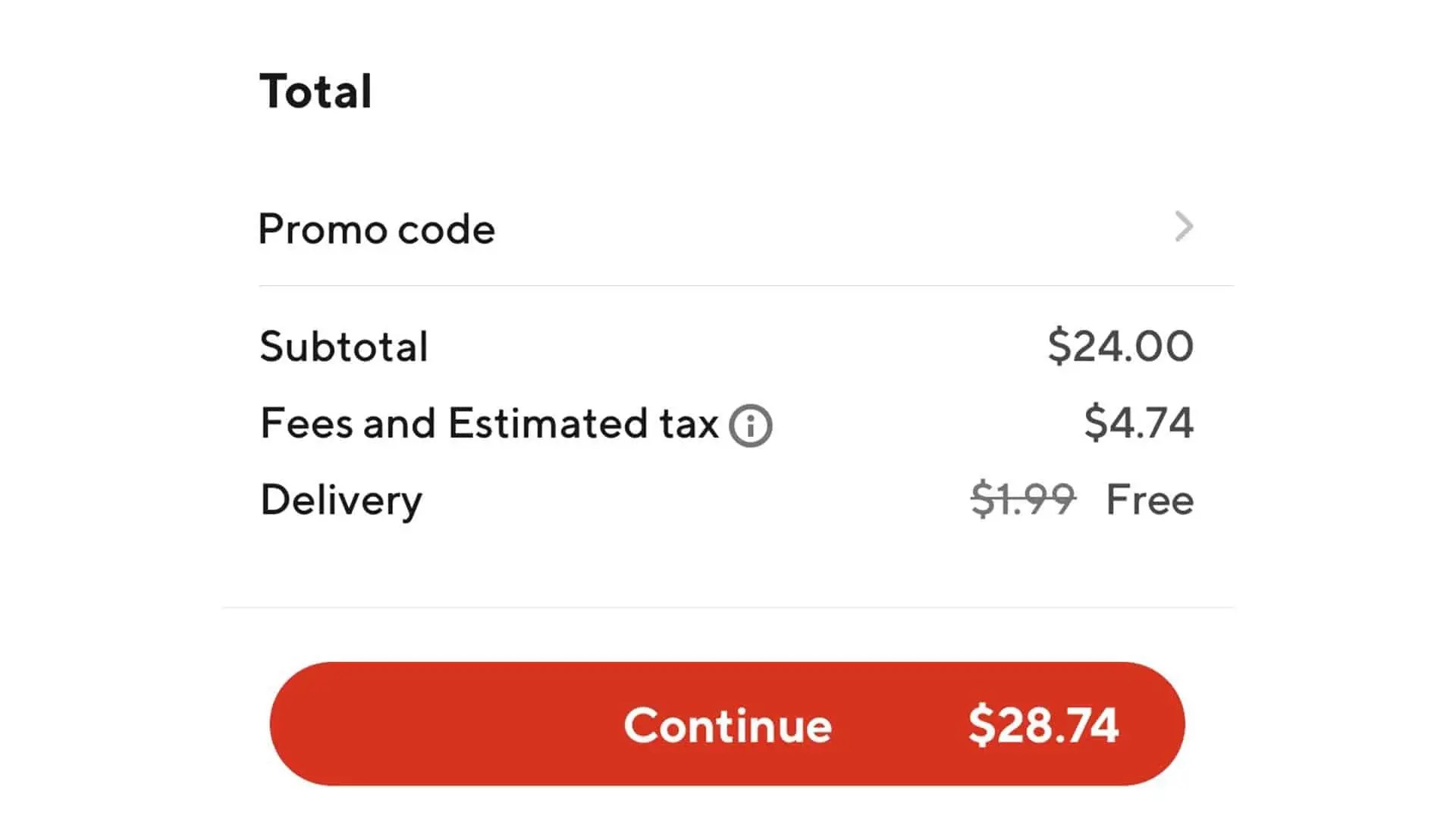
Task: Select the Promo code row
Action: [x=720, y=227]
